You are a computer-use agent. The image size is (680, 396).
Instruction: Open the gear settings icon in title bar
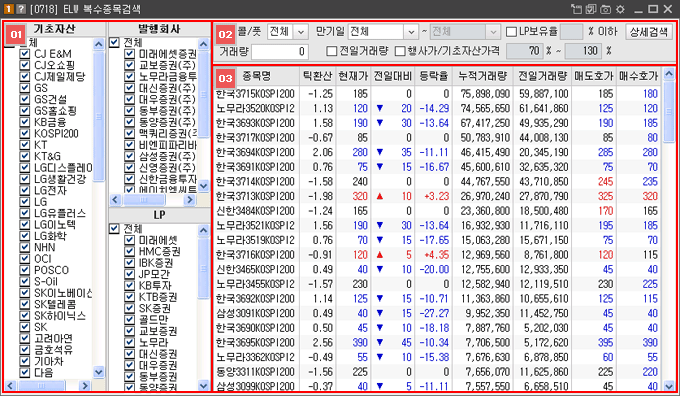[621, 9]
